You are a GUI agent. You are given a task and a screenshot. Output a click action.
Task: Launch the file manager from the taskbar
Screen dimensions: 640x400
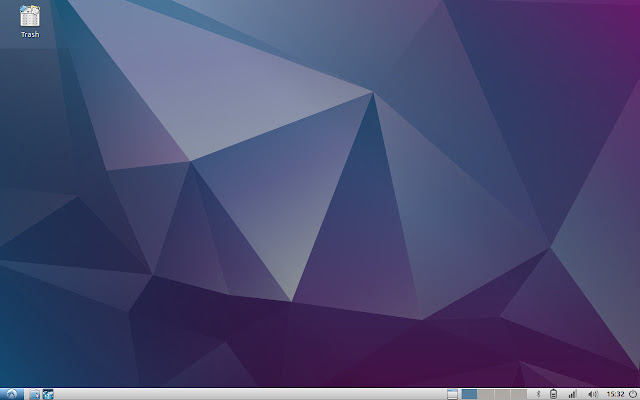point(35,394)
